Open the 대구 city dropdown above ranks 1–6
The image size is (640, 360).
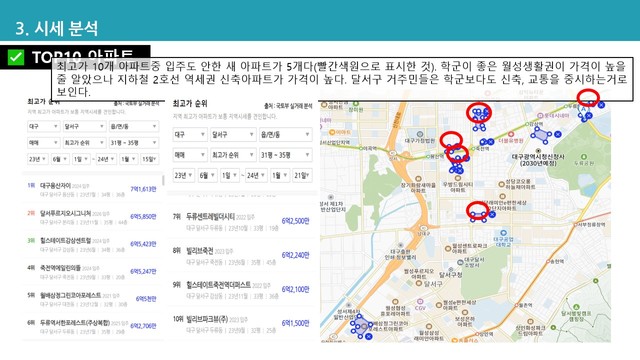[x=44, y=127]
